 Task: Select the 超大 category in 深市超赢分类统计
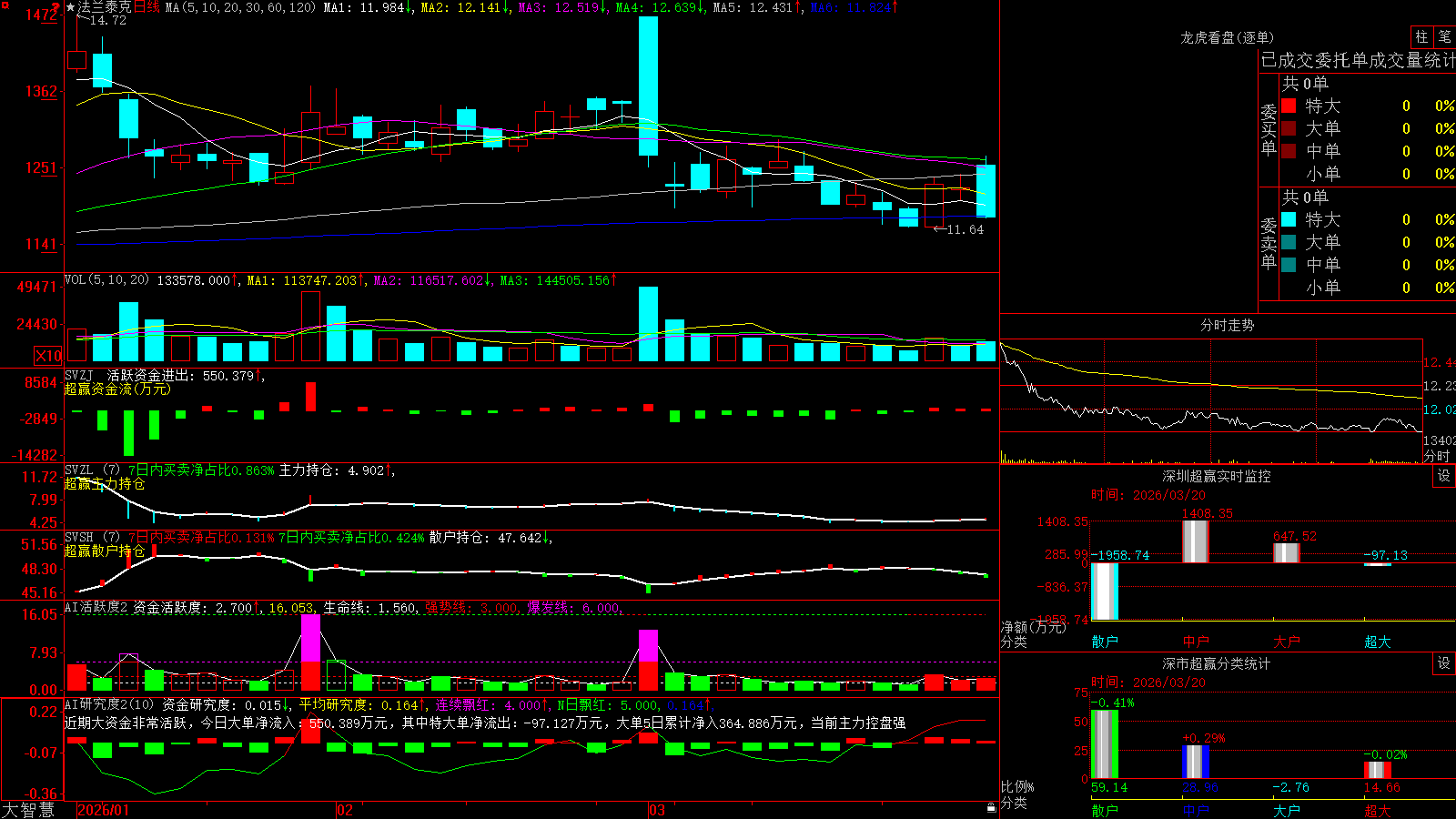pos(1377,811)
